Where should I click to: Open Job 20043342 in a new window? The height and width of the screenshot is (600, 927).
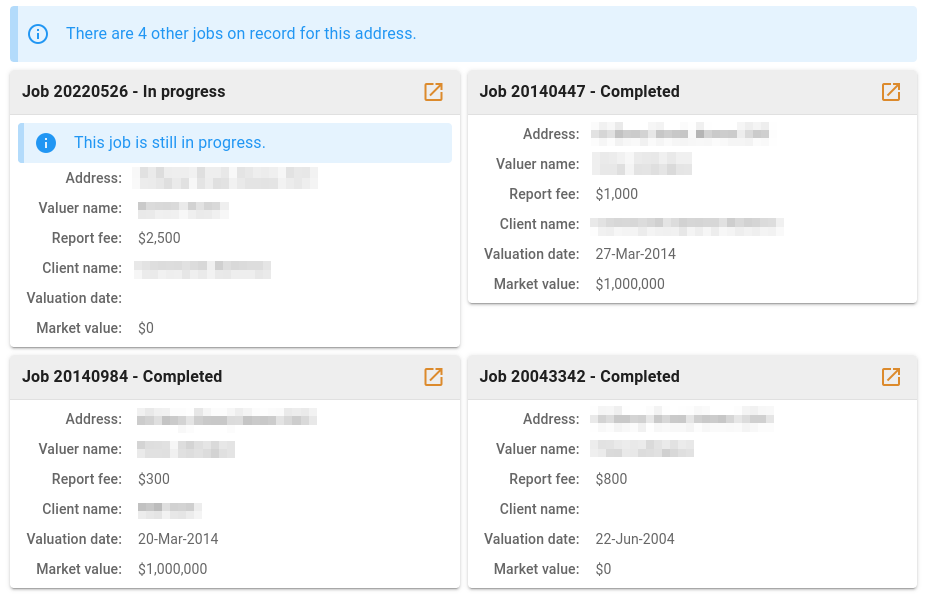tap(890, 377)
